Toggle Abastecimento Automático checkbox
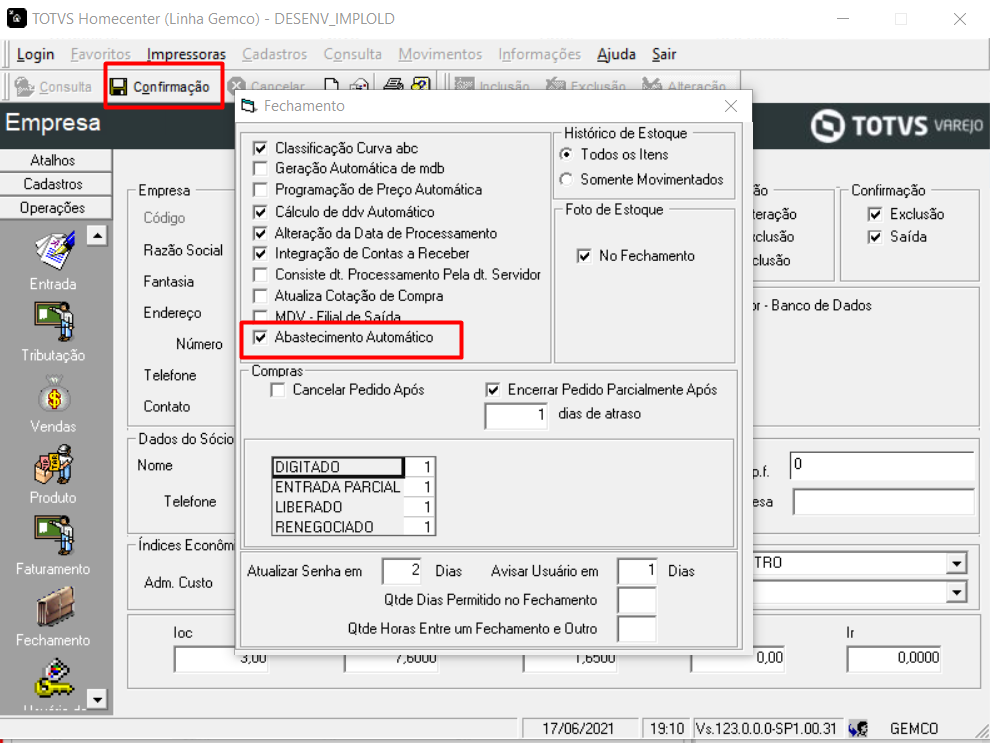 tap(259, 337)
